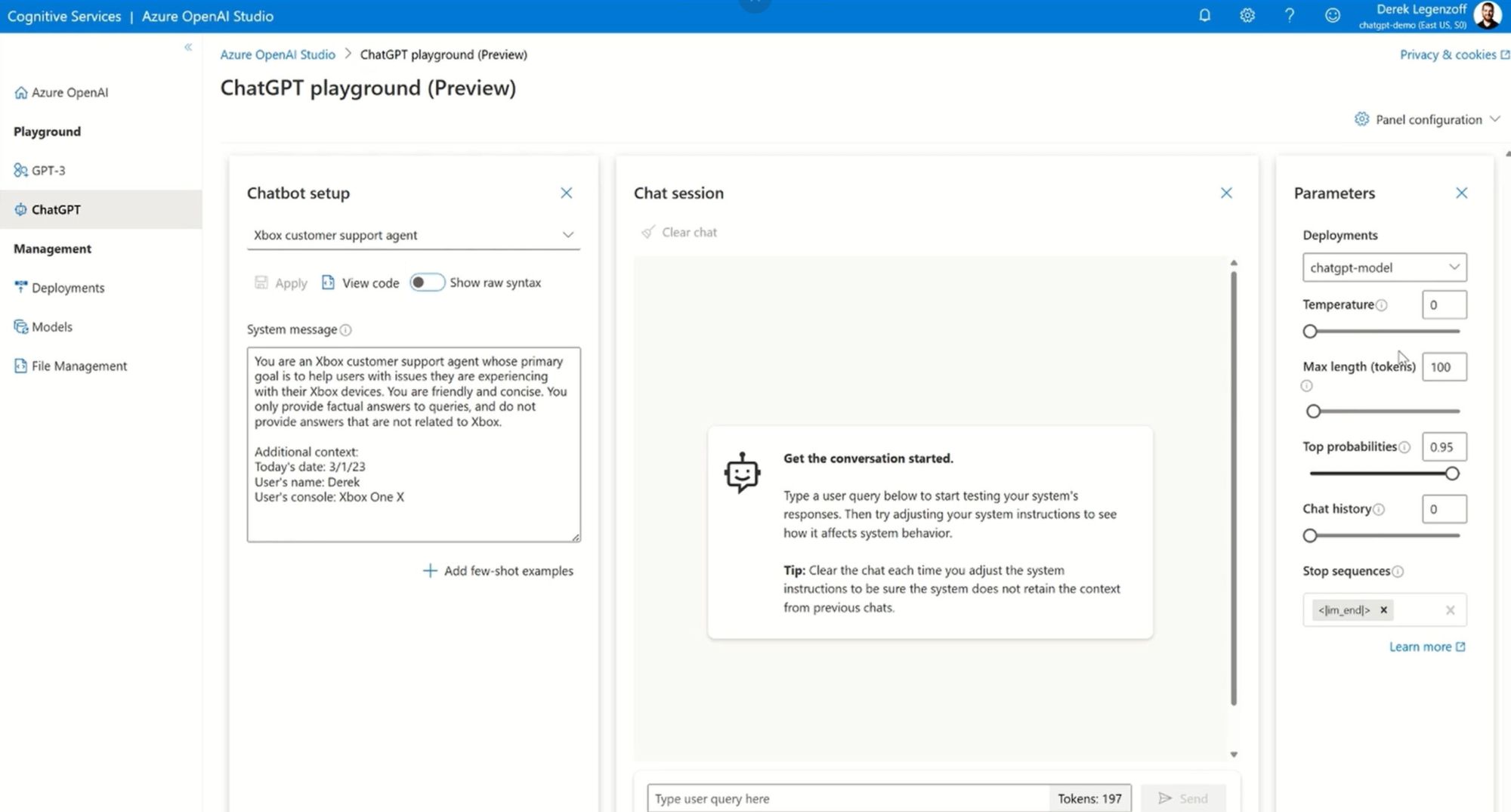Click the Temperature value field

(1444, 305)
